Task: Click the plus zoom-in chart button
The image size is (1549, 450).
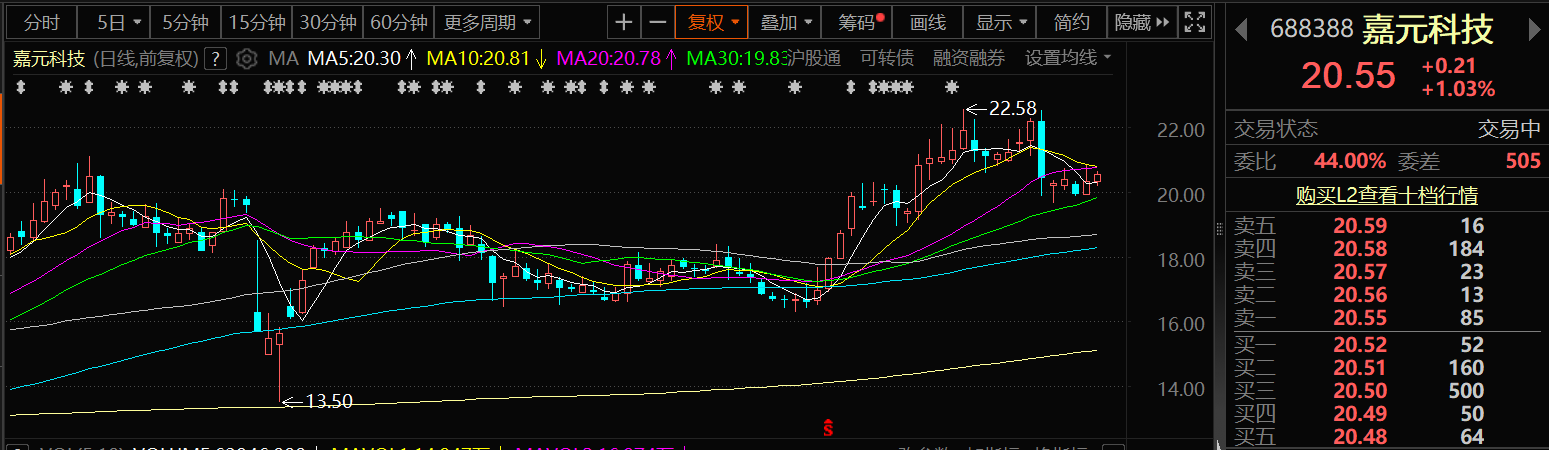Action: pyautogui.click(x=624, y=22)
